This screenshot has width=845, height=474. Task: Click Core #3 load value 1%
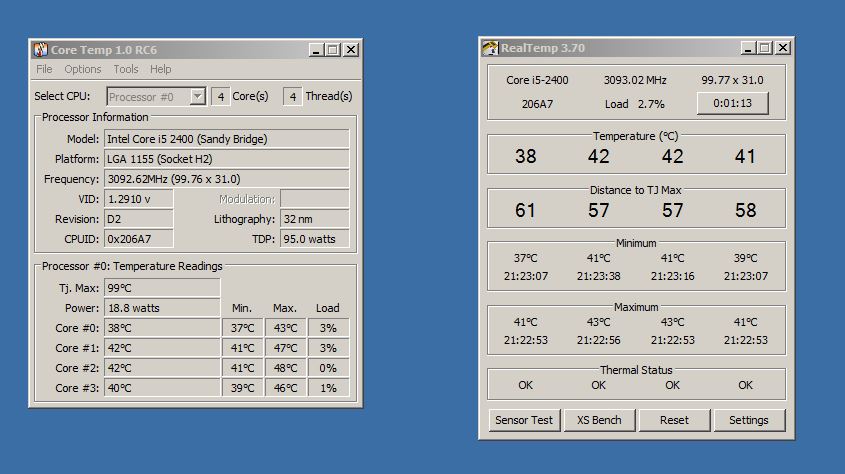coord(328,388)
